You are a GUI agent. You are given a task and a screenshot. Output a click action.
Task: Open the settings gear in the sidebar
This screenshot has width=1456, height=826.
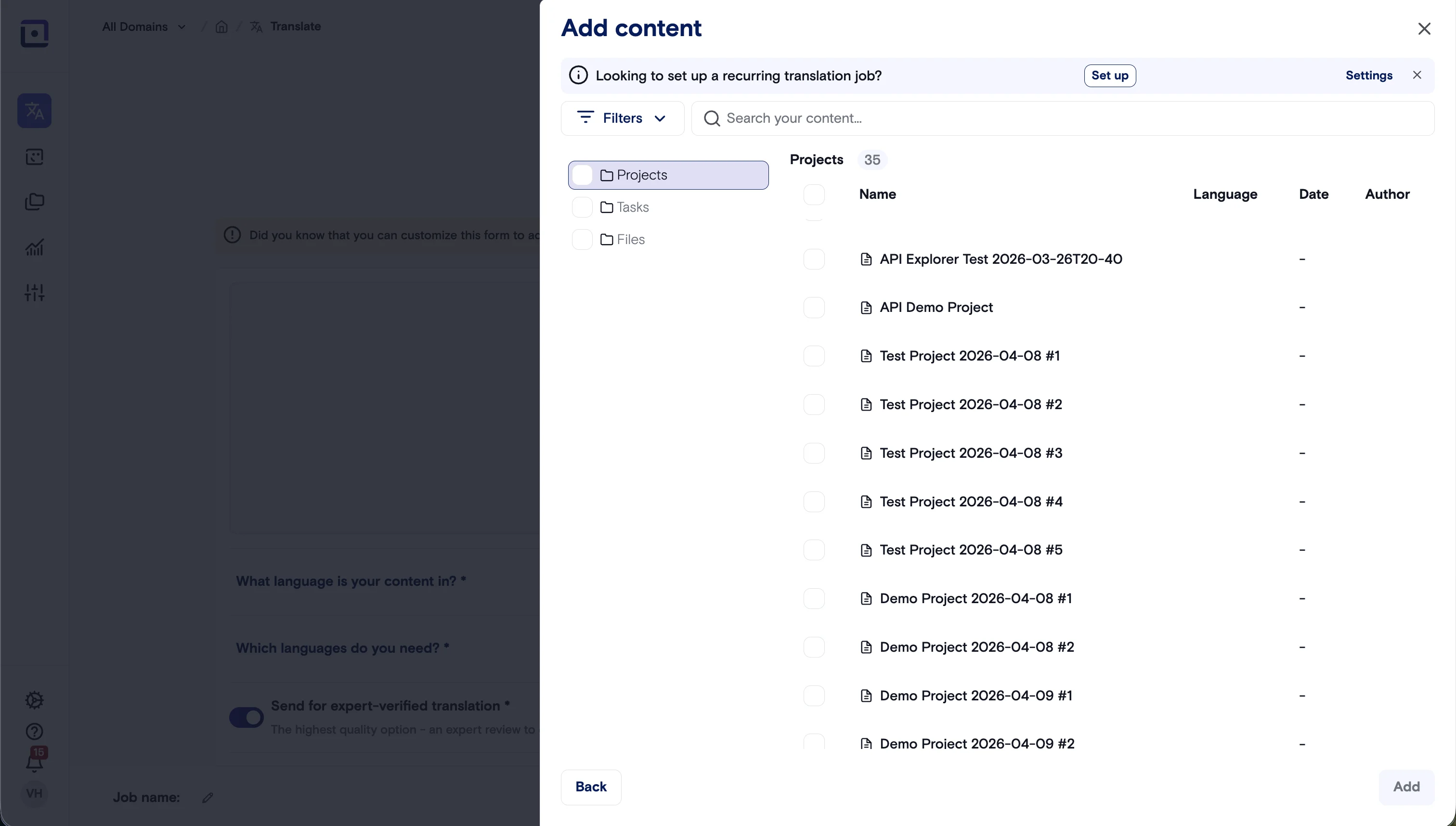point(35,700)
